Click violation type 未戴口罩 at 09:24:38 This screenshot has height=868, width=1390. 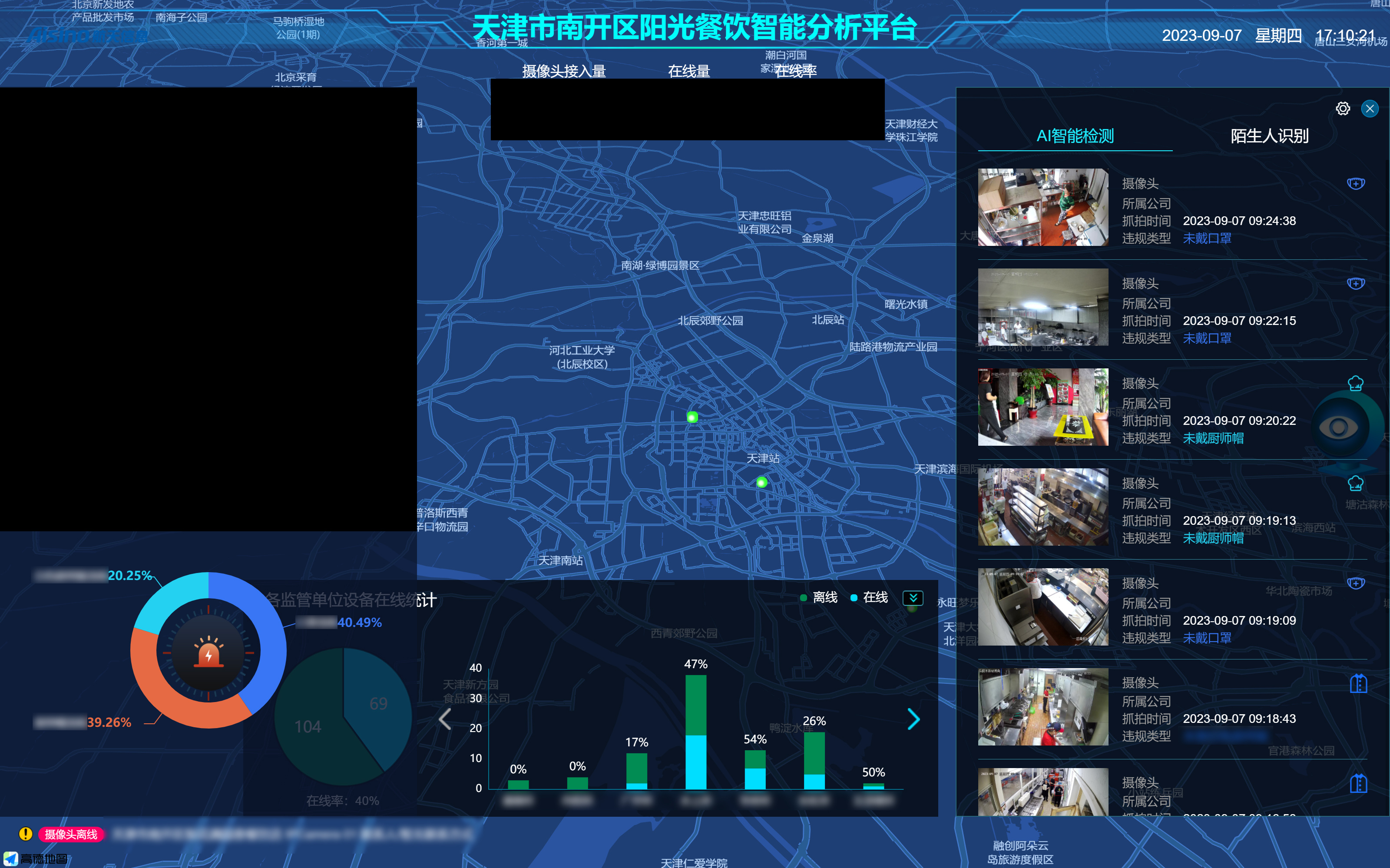[x=1207, y=238]
